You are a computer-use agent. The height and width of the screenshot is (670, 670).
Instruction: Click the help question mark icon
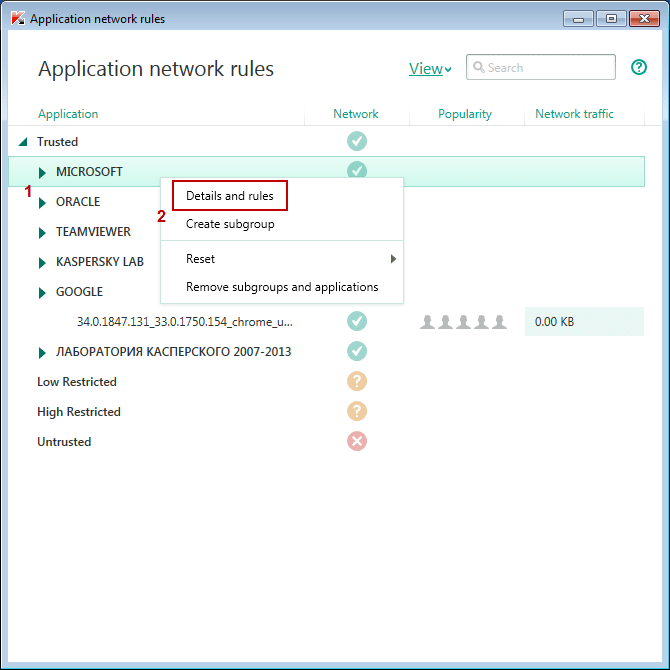tap(638, 67)
